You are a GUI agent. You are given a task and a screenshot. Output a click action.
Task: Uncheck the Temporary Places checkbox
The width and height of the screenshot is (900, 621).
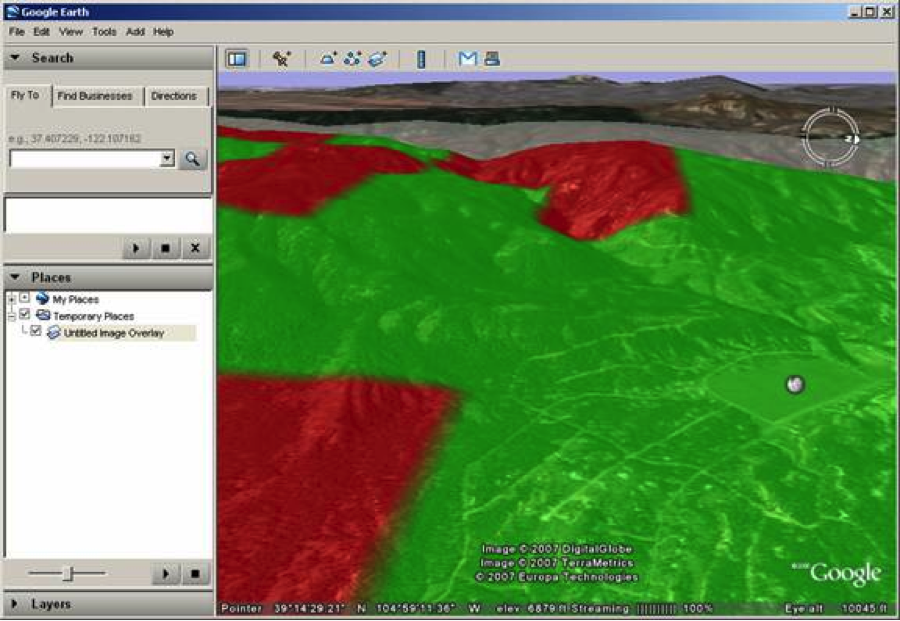tap(25, 315)
